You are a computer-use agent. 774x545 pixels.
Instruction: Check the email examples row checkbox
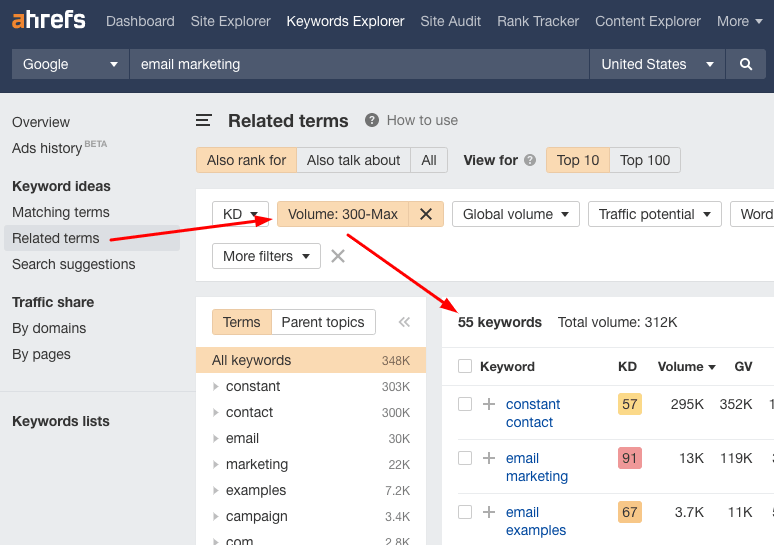click(465, 512)
